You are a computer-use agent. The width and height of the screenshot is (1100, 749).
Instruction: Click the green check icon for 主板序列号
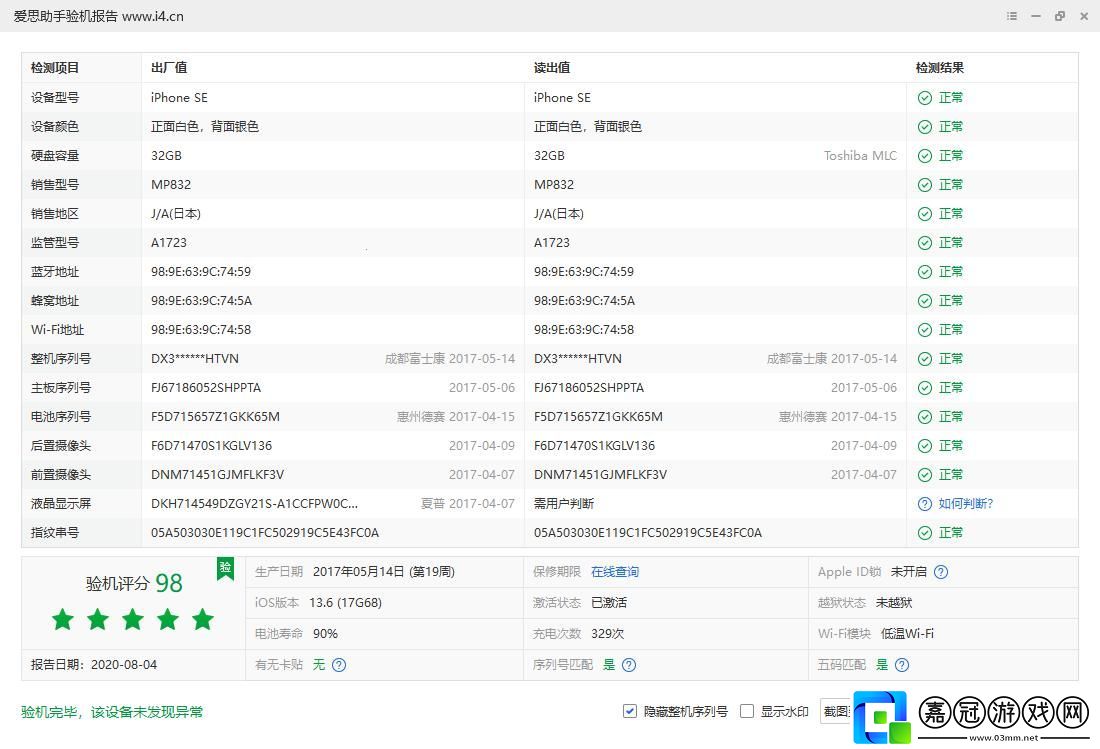(925, 388)
